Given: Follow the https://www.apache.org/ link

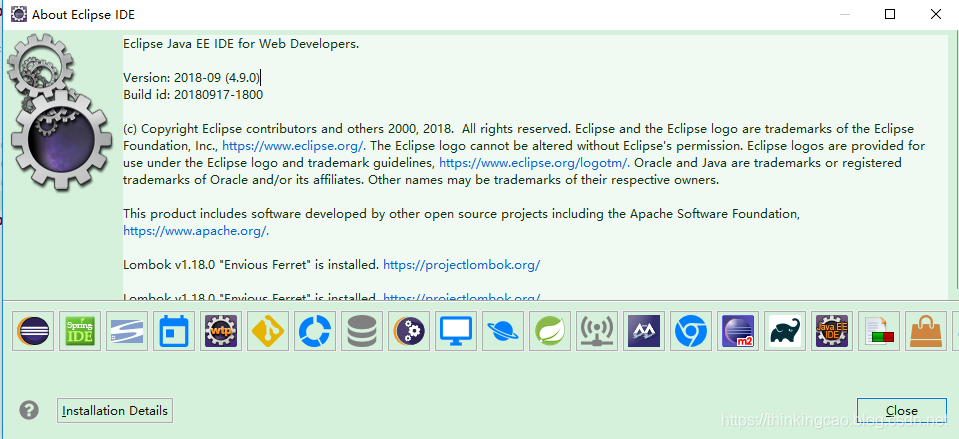Looking at the screenshot, I should coord(196,231).
